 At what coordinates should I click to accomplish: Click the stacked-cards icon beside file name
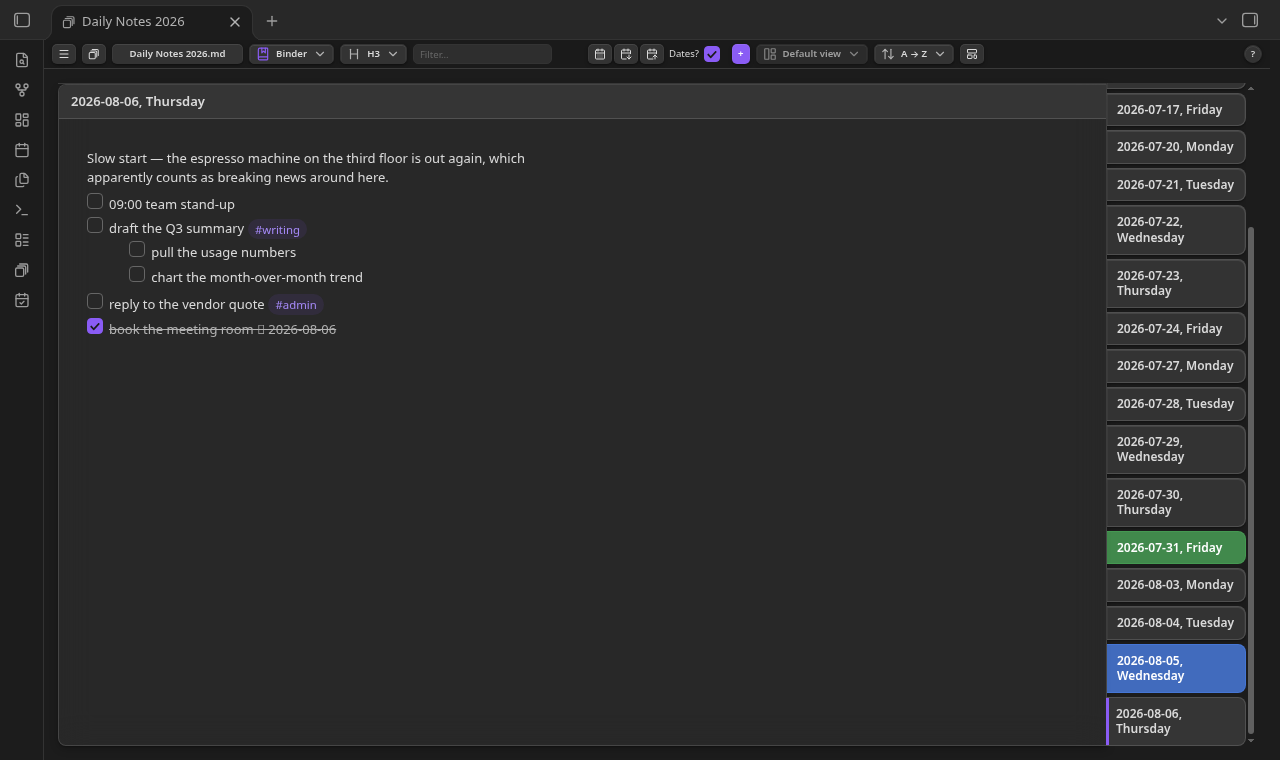93,54
